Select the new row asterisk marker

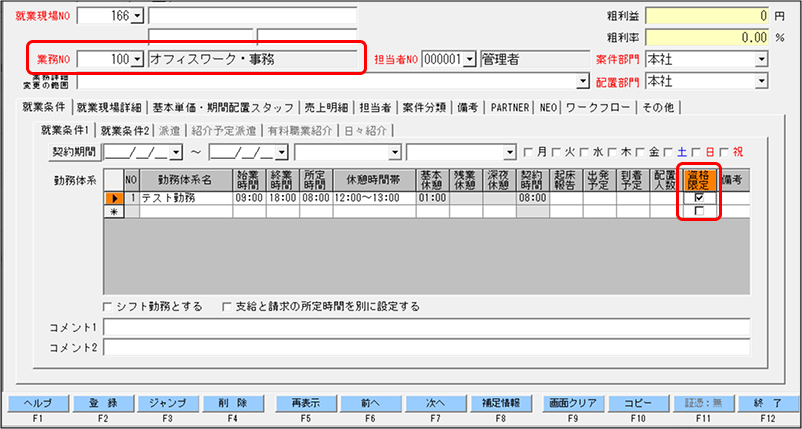[114, 211]
